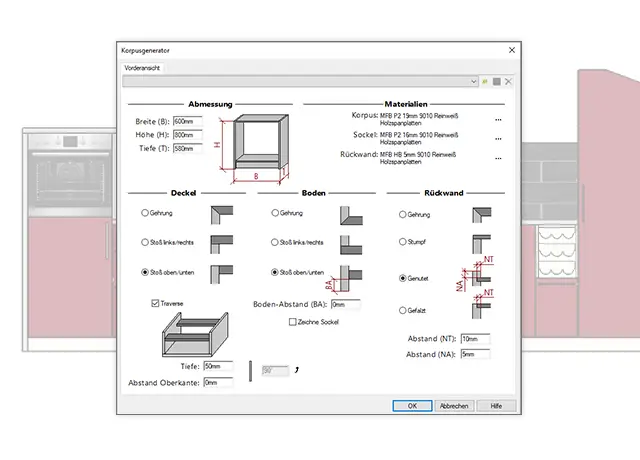The height and width of the screenshot is (460, 640).
Task: Select Gefalzt option under Rückwand
Action: [402, 311]
